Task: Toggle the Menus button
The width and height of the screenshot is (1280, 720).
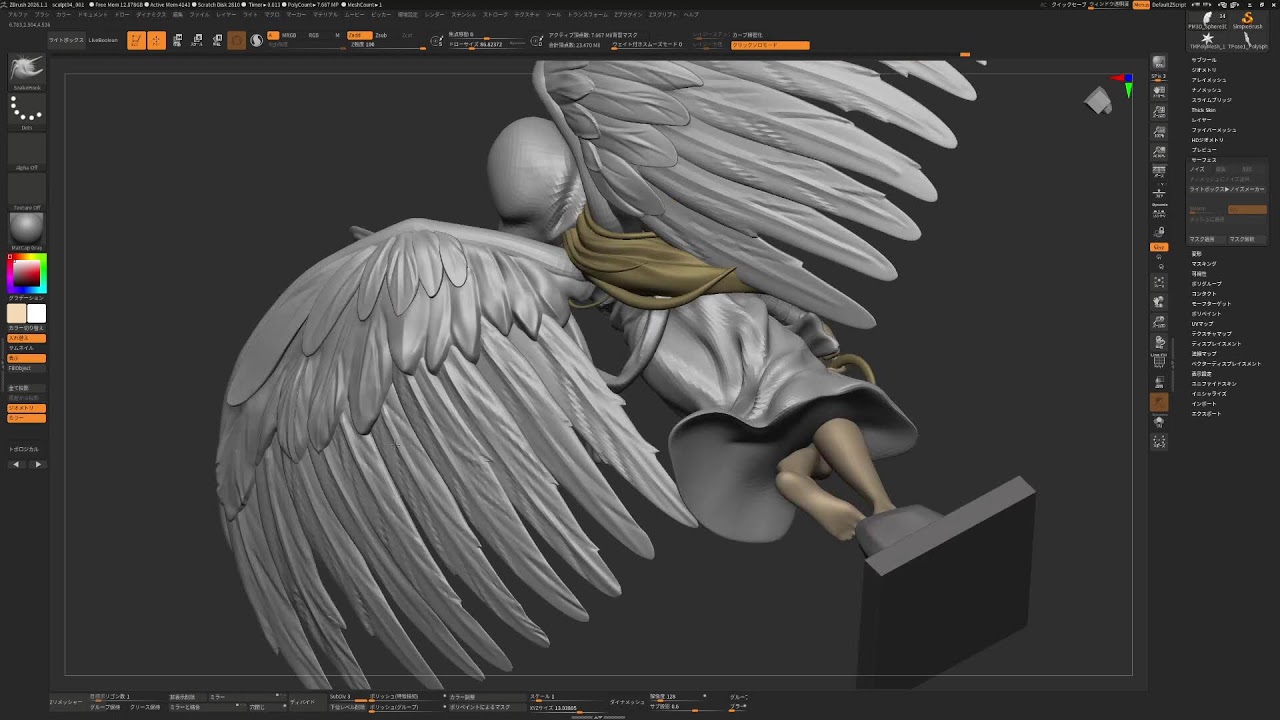Action: (x=1140, y=5)
